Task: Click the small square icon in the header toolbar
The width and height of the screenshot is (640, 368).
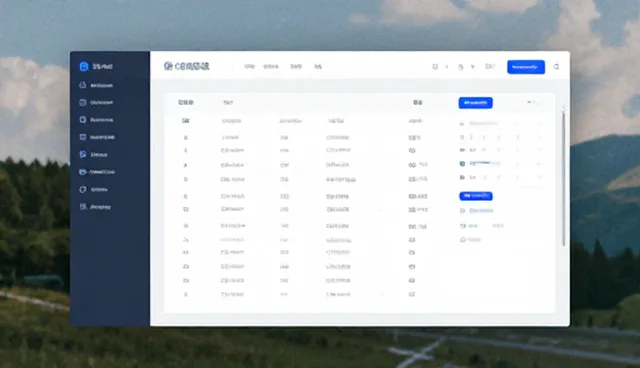Action: (x=435, y=67)
